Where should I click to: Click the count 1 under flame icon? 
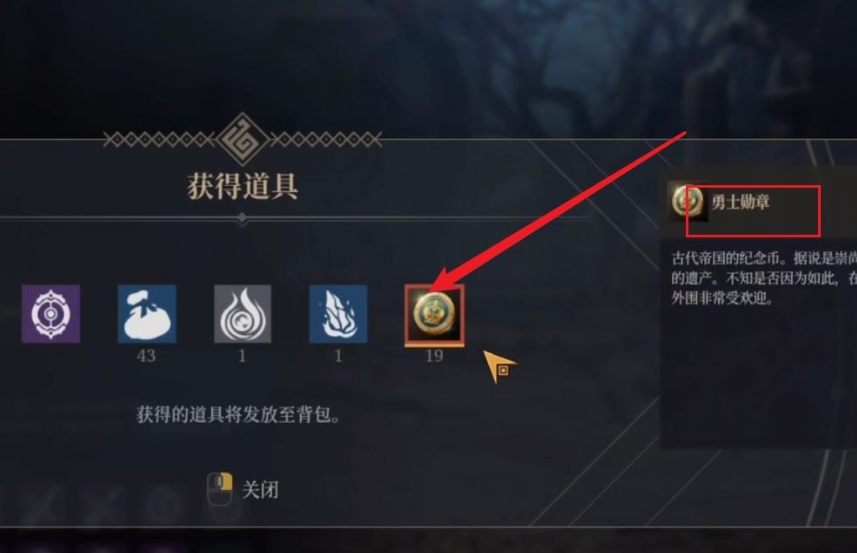pyautogui.click(x=242, y=356)
